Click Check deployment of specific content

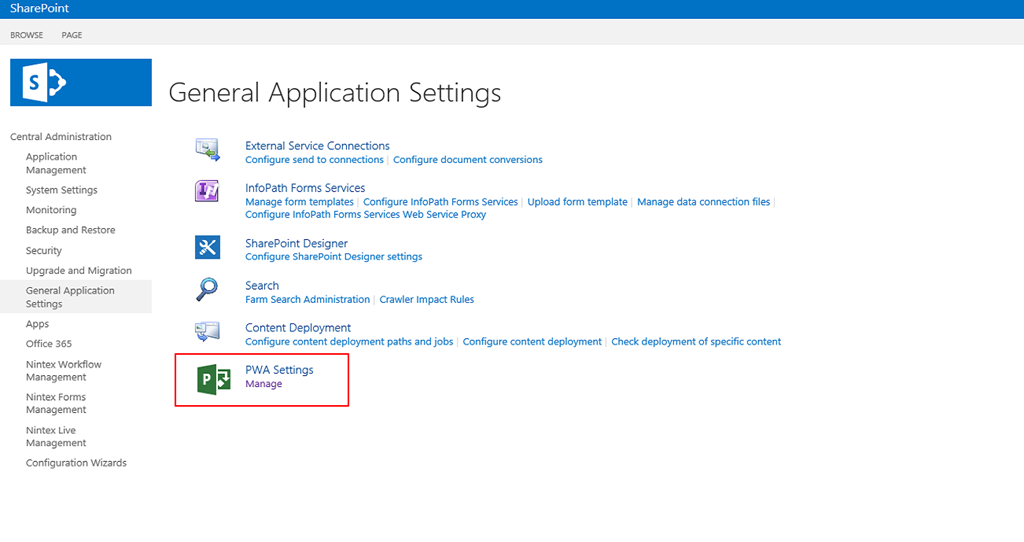coord(696,342)
